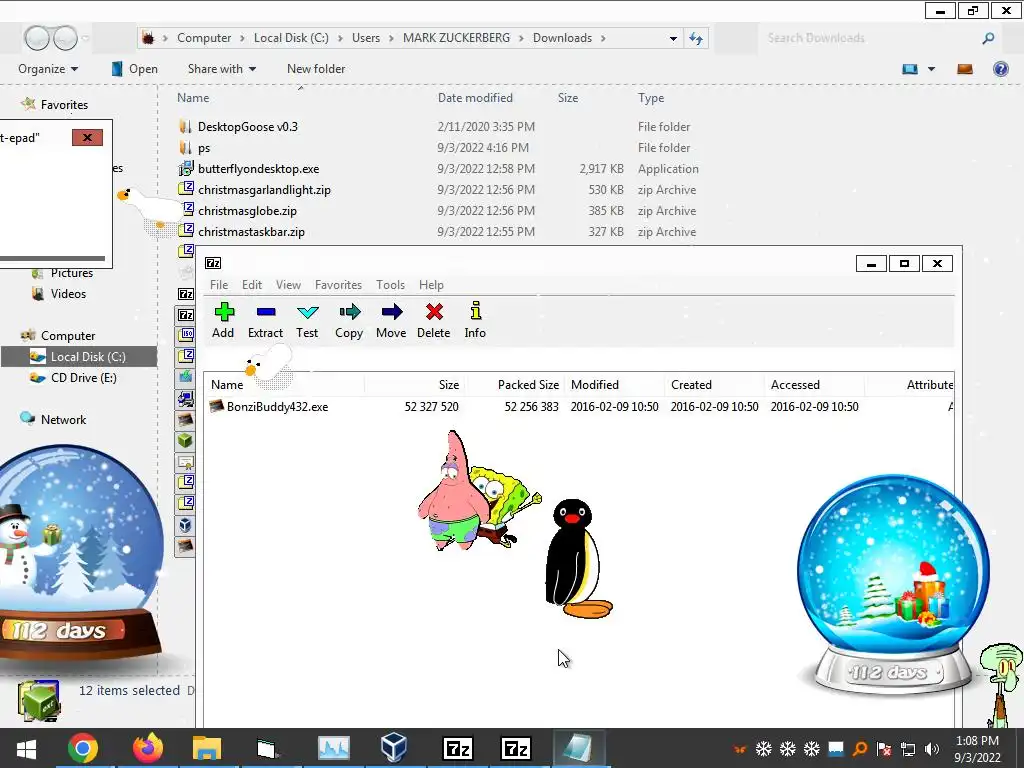The height and width of the screenshot is (768, 1024).
Task: Open the Info tool in 7-Zip
Action: tap(475, 320)
